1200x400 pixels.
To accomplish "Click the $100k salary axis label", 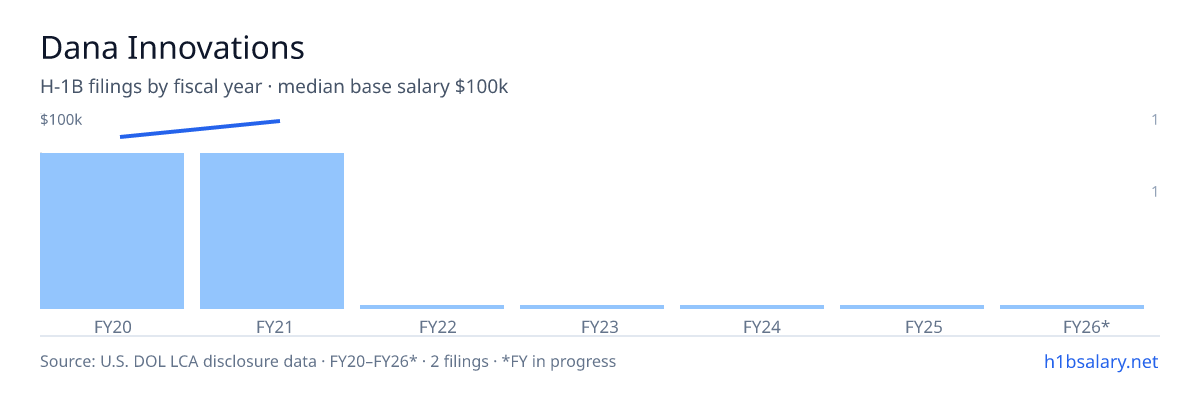I will (61, 120).
